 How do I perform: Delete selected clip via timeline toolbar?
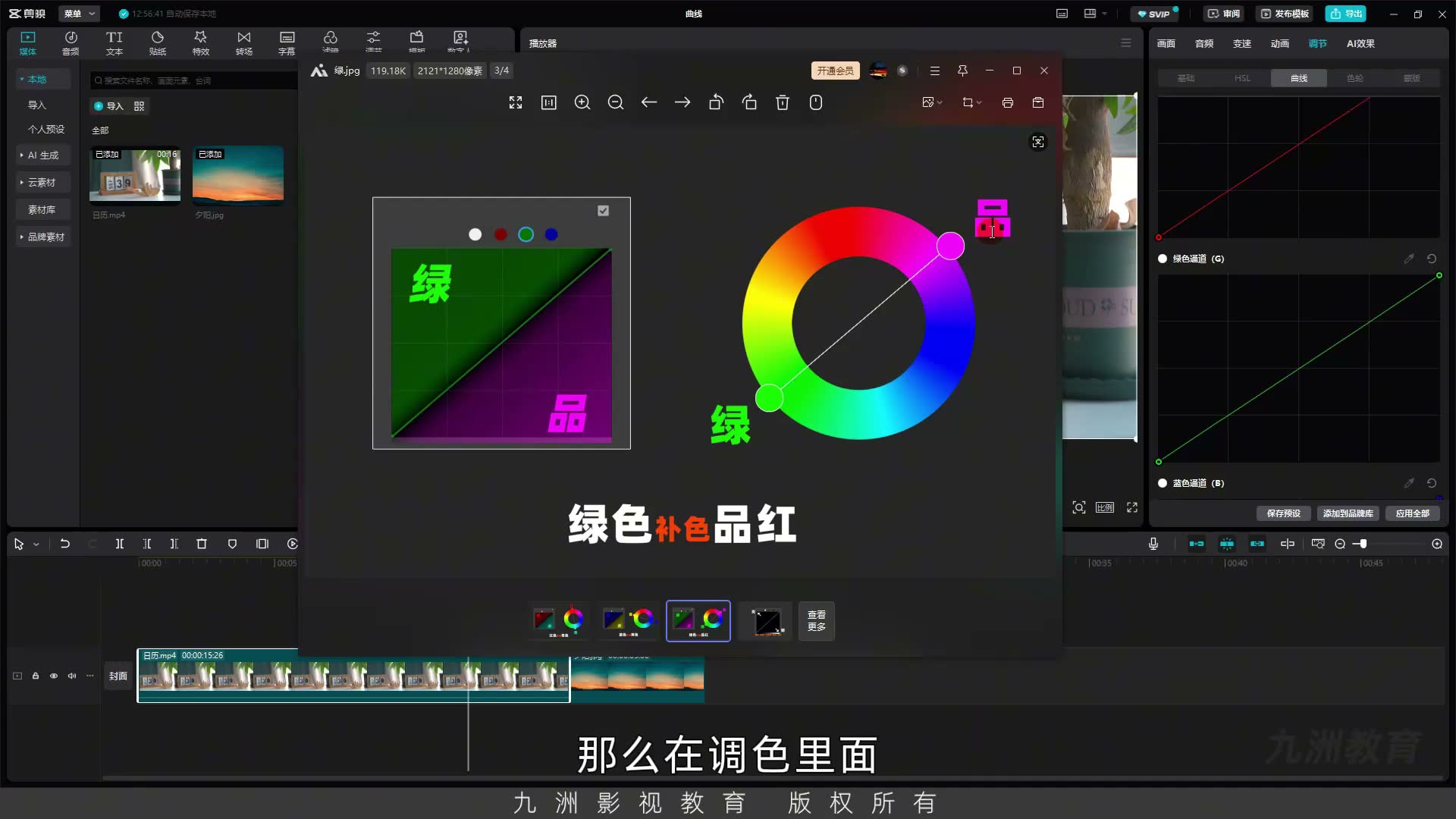(202, 544)
